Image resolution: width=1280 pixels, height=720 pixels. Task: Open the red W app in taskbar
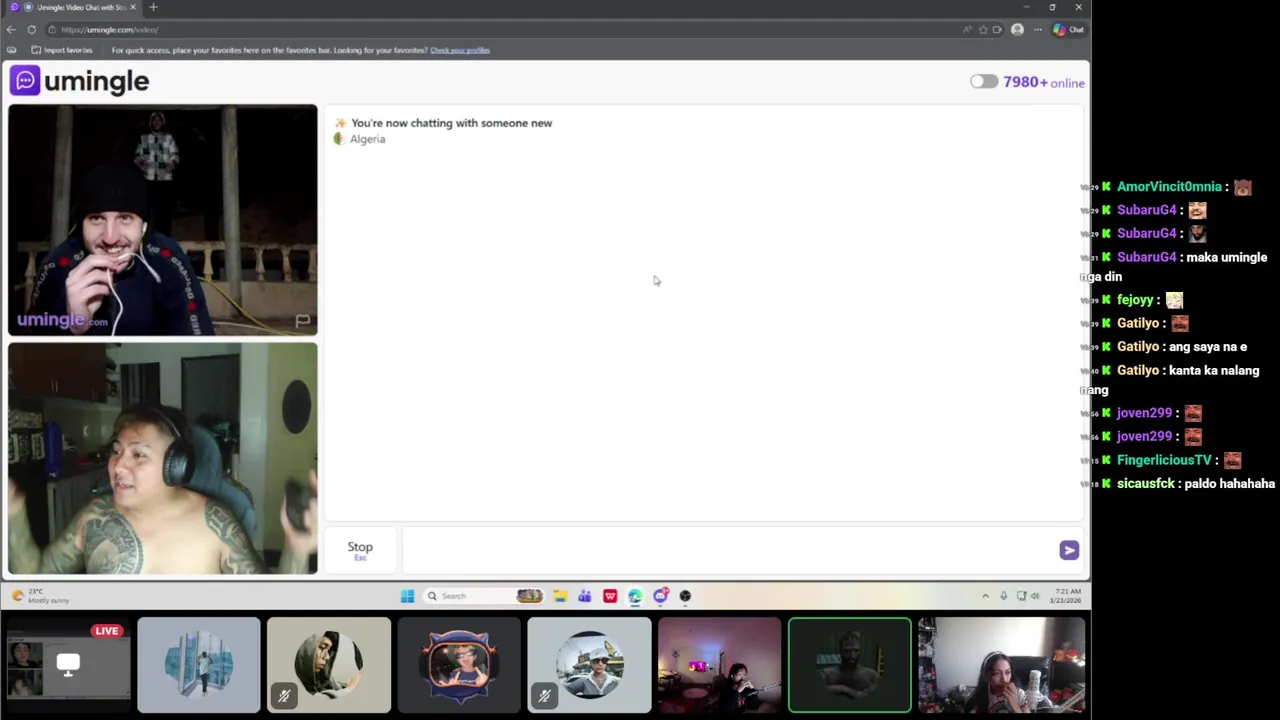click(610, 596)
